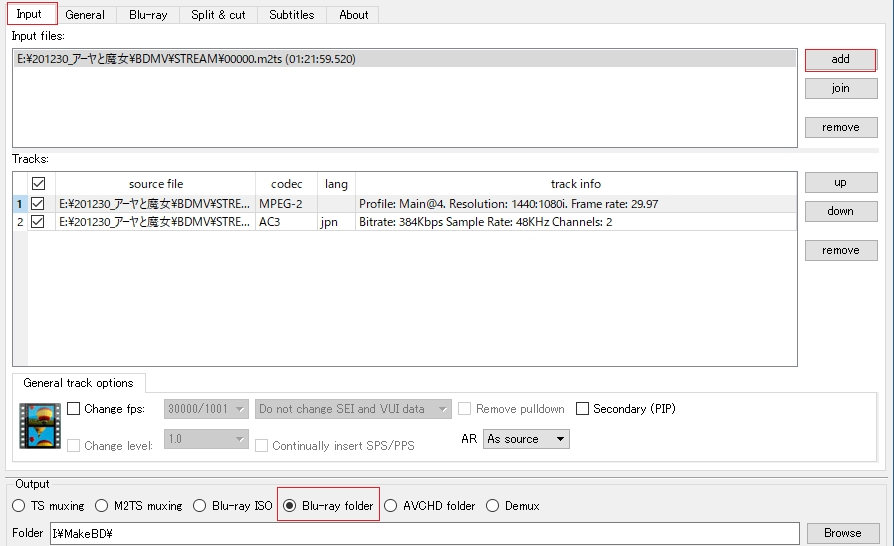
Task: Move the track up with the up button
Action: click(x=840, y=183)
